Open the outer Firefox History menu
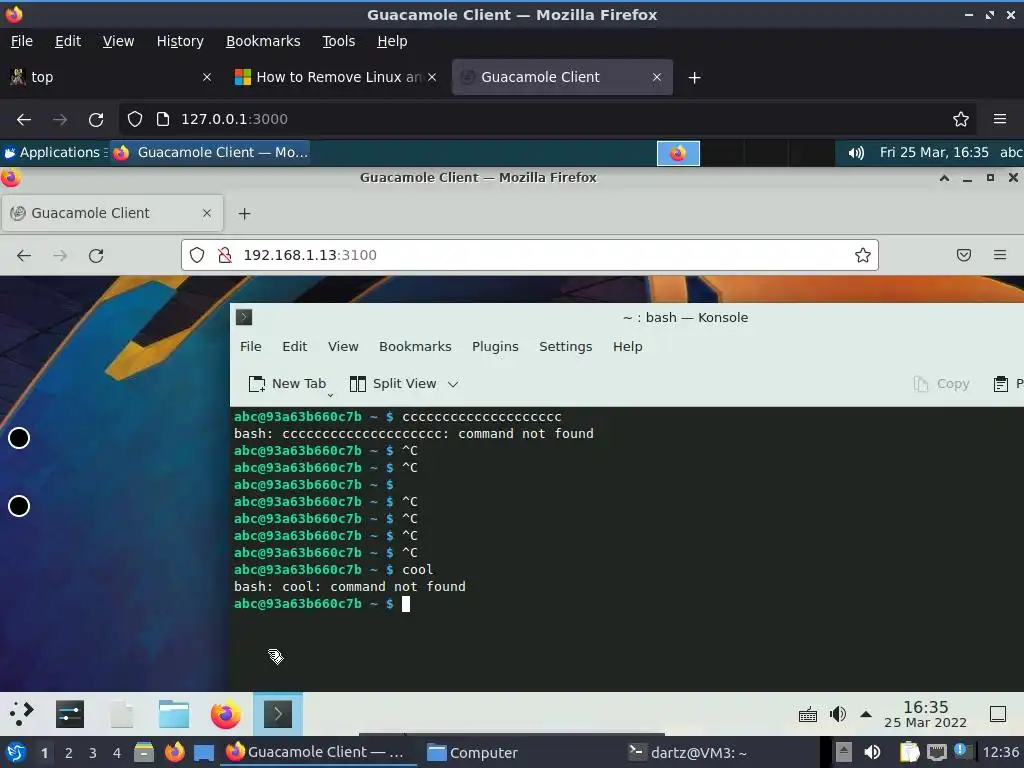1024x768 pixels. 180,41
